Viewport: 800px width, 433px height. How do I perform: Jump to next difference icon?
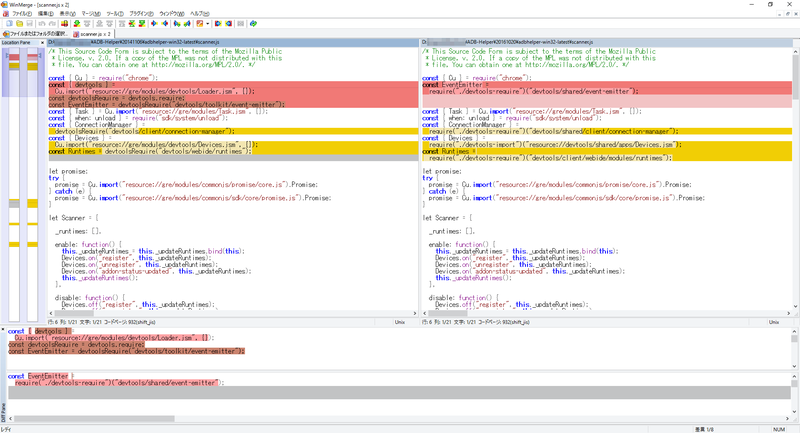(x=77, y=23)
